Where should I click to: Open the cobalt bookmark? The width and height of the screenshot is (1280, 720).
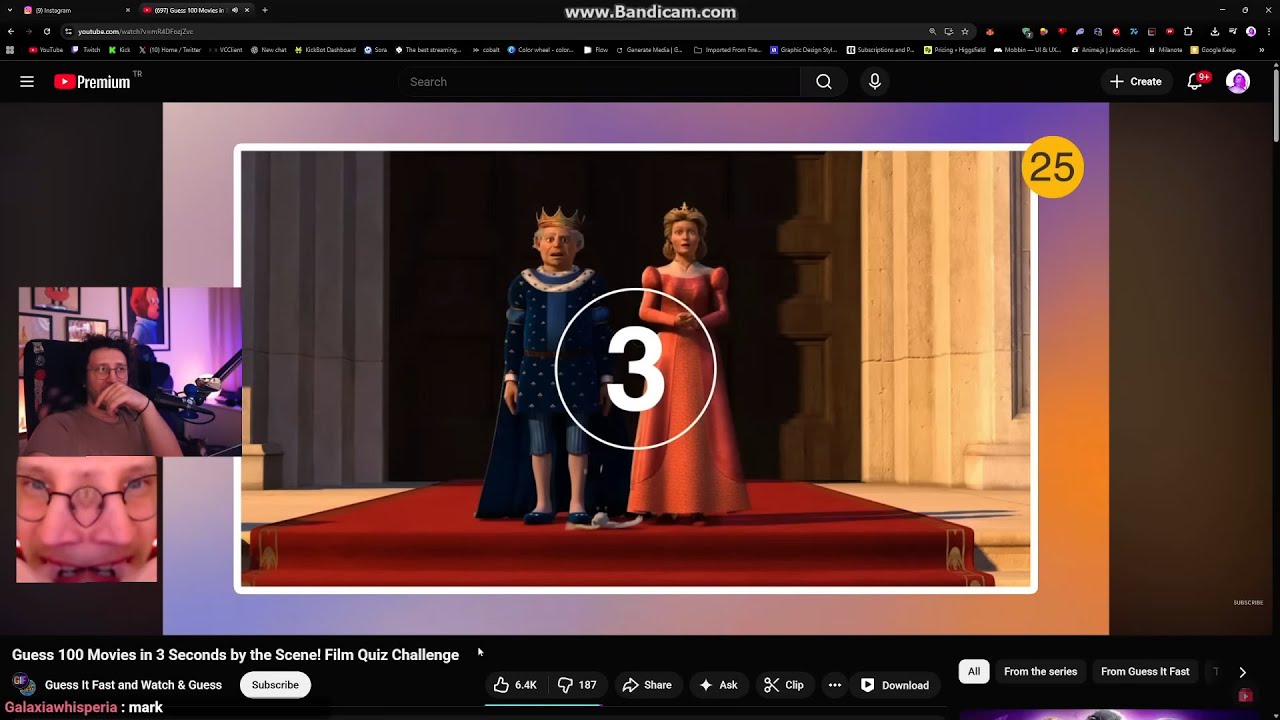485,49
